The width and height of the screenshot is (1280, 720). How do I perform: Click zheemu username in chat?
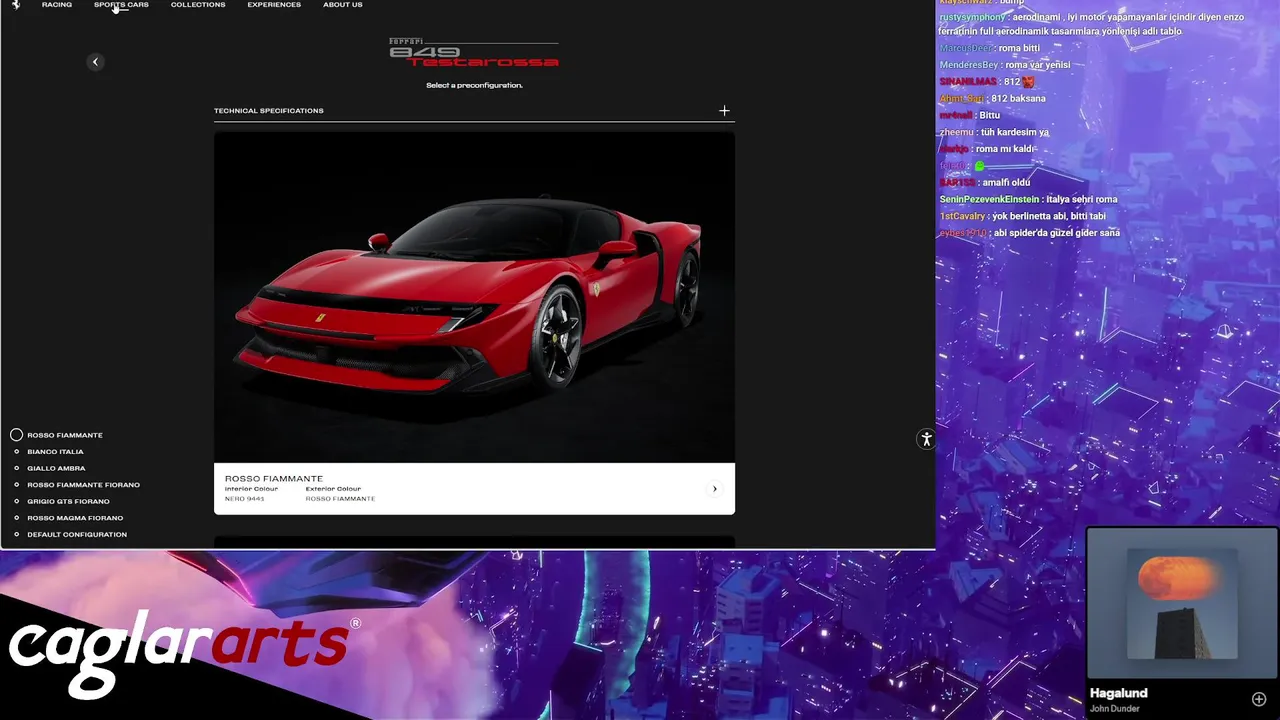pos(956,132)
